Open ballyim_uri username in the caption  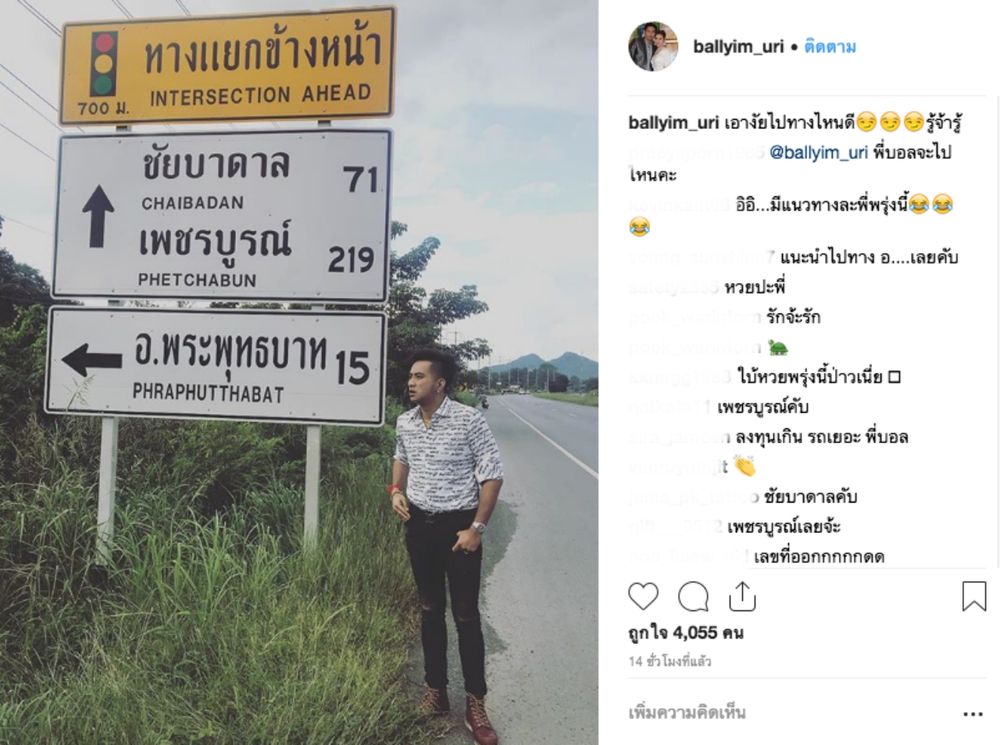(673, 122)
